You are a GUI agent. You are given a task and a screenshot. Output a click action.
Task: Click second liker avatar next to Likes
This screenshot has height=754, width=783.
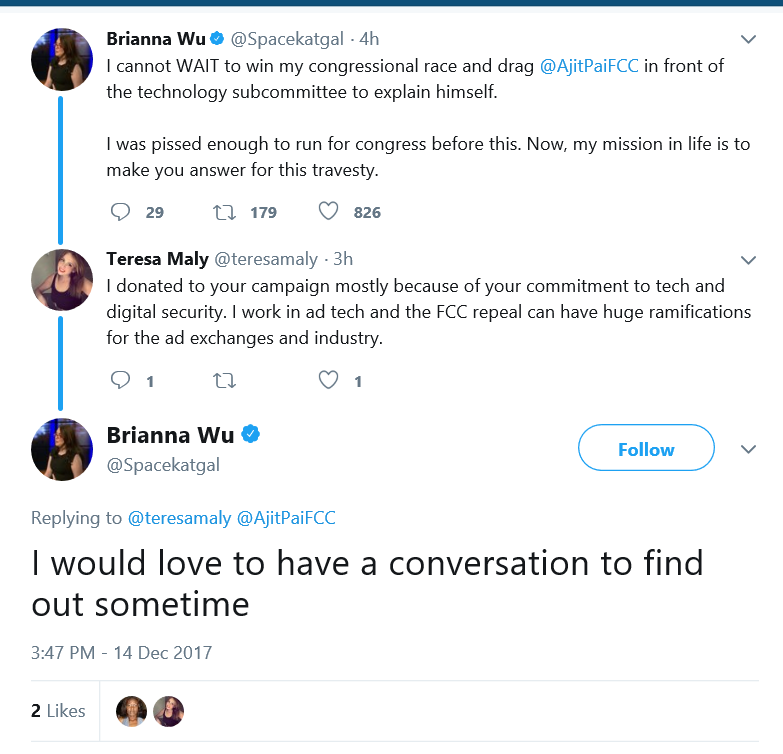pyautogui.click(x=168, y=711)
